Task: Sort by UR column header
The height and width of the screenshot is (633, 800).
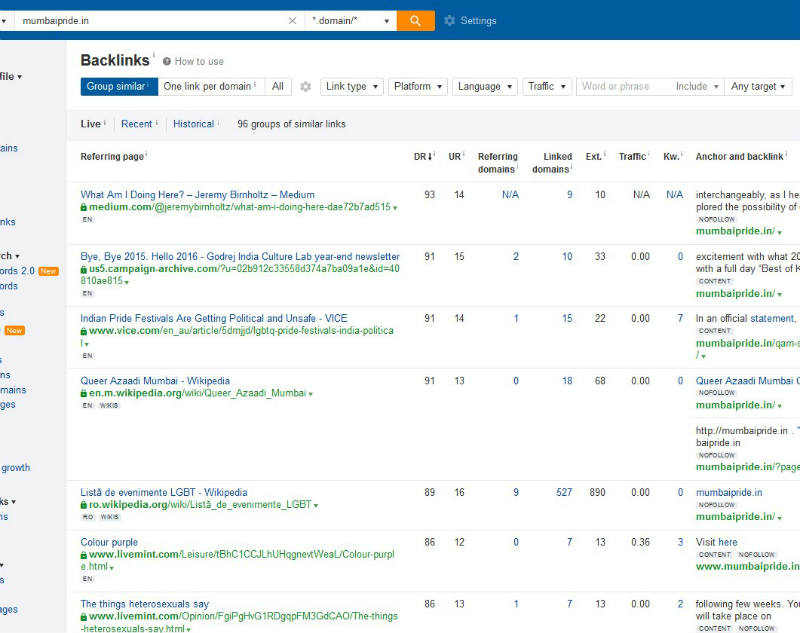Action: pyautogui.click(x=455, y=157)
